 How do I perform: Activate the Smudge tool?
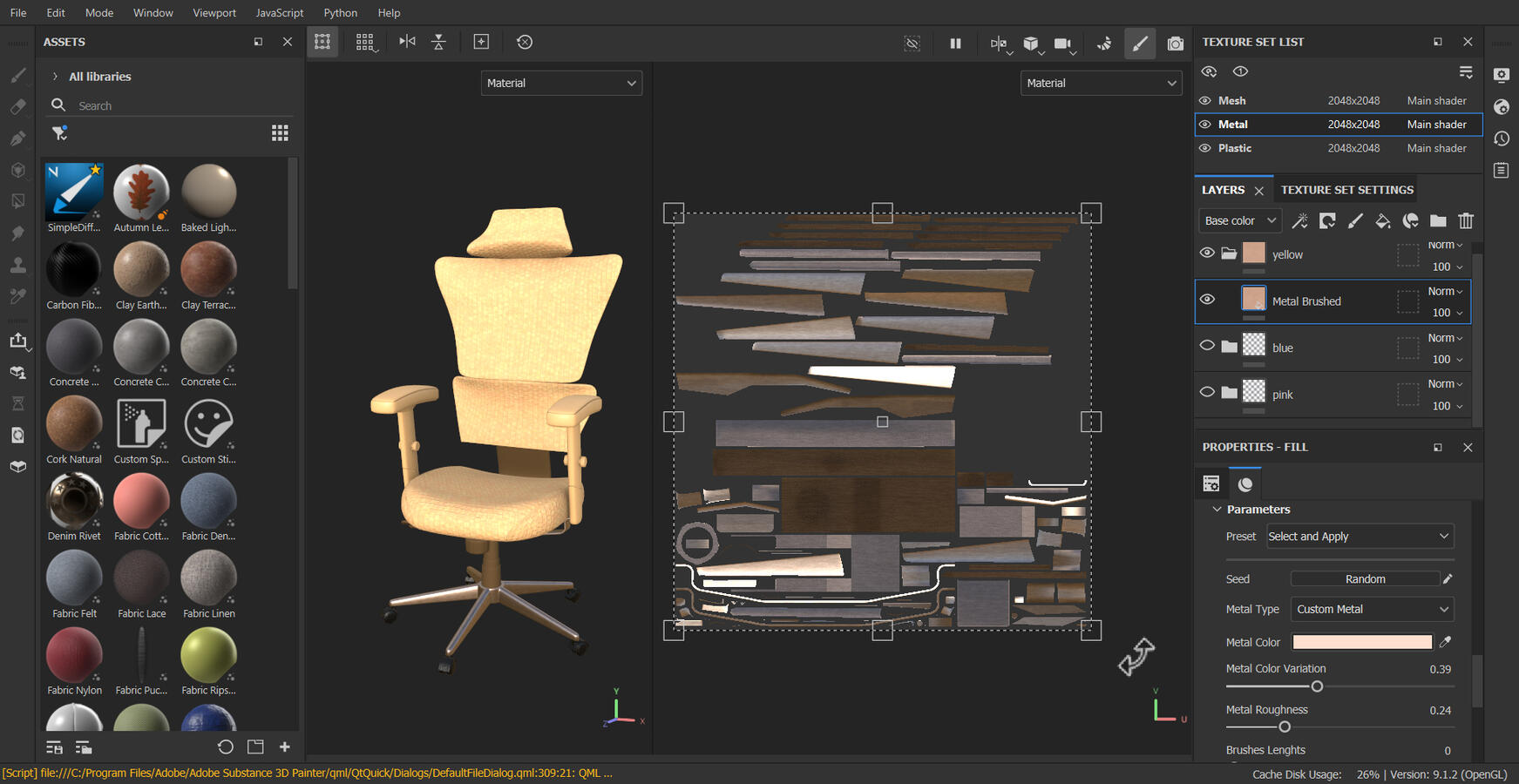click(17, 233)
